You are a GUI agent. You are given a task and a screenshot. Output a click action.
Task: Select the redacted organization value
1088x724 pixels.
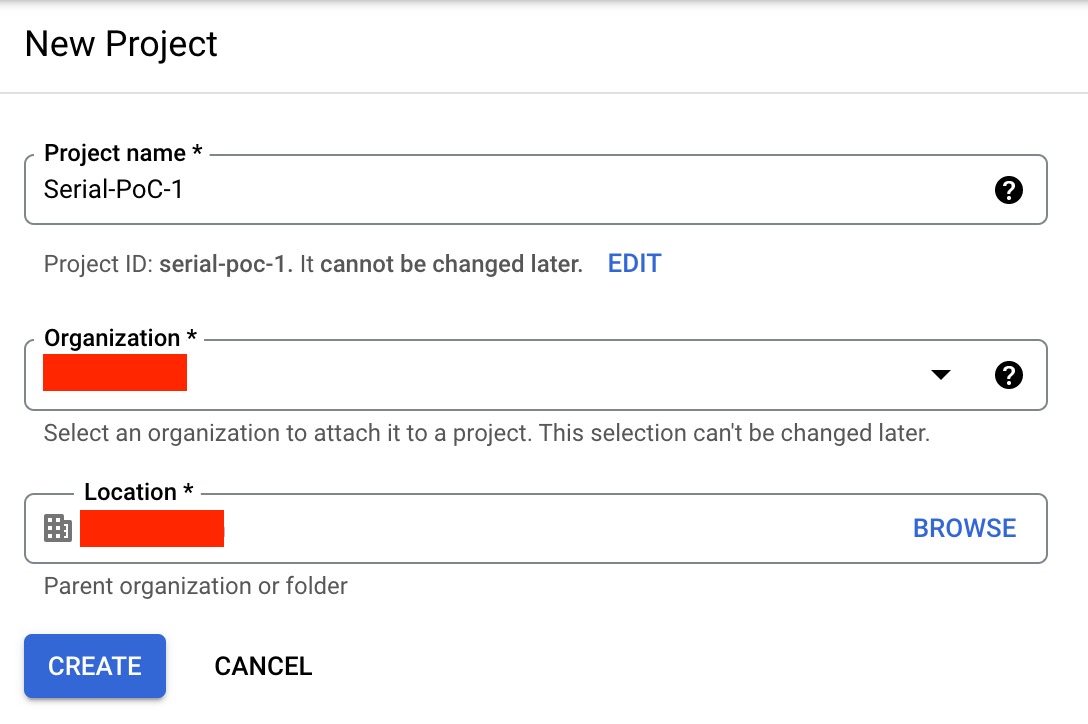[115, 373]
